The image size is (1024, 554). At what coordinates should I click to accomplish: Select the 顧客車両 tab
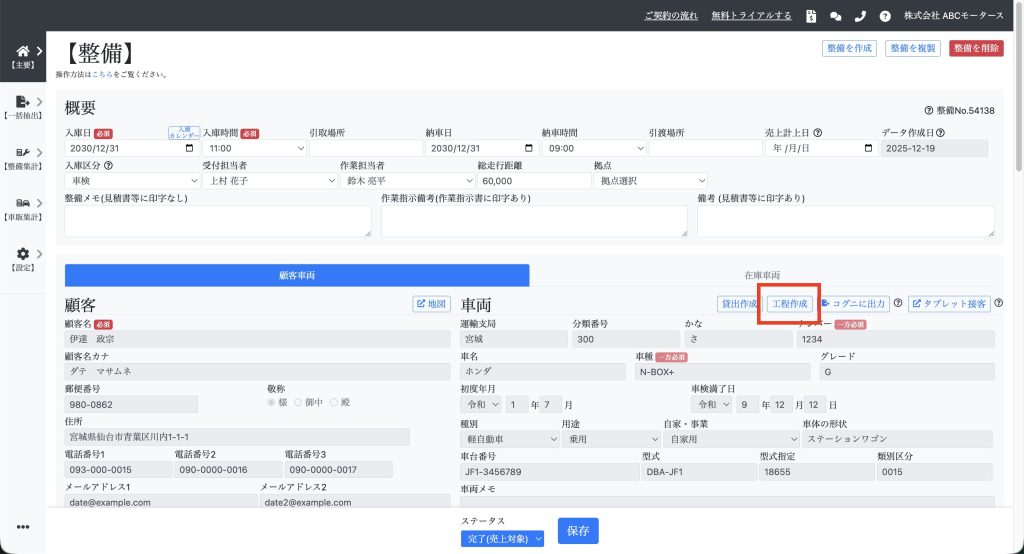coord(296,274)
